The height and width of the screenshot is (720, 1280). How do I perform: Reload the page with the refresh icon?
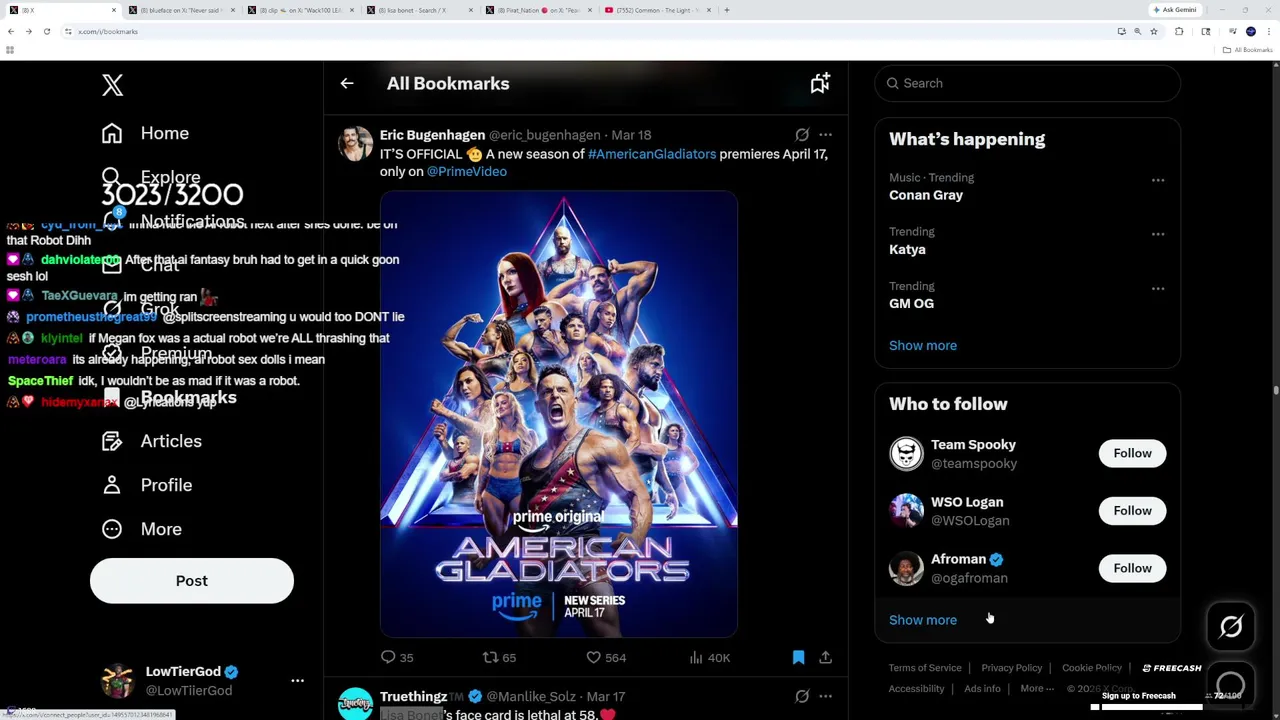46,31
